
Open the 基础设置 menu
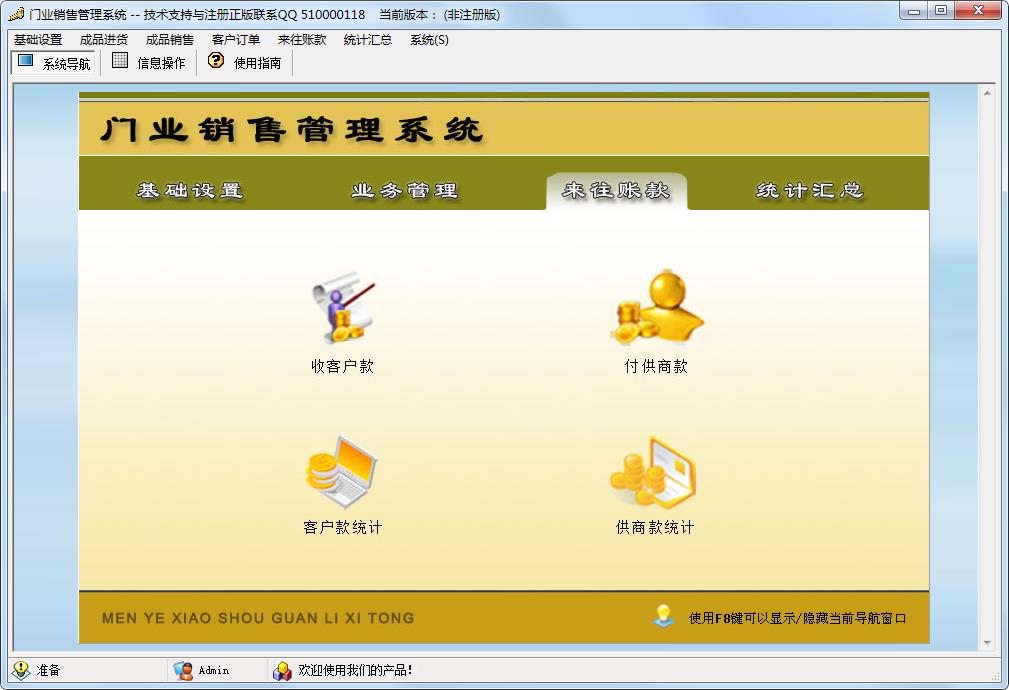pos(38,40)
